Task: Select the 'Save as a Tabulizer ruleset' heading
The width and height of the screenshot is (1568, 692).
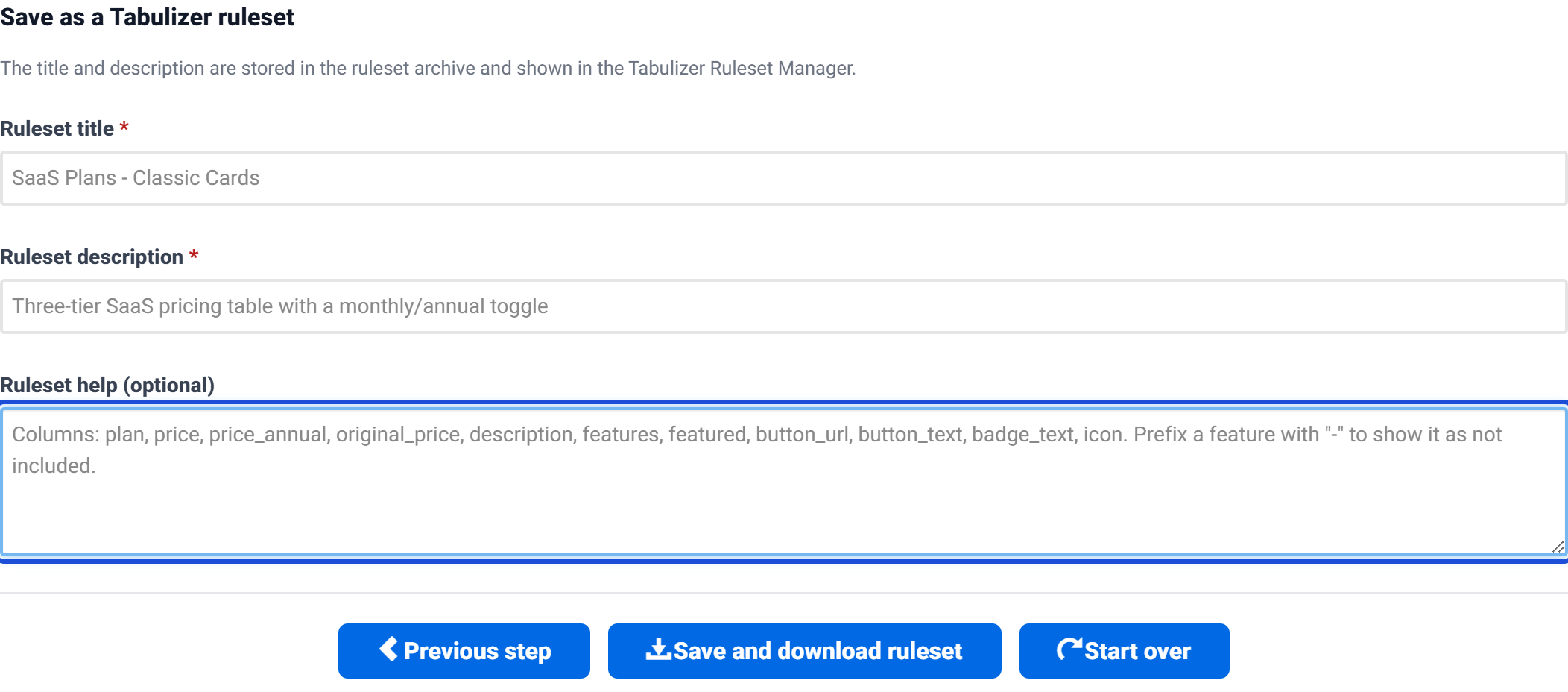Action: click(148, 17)
